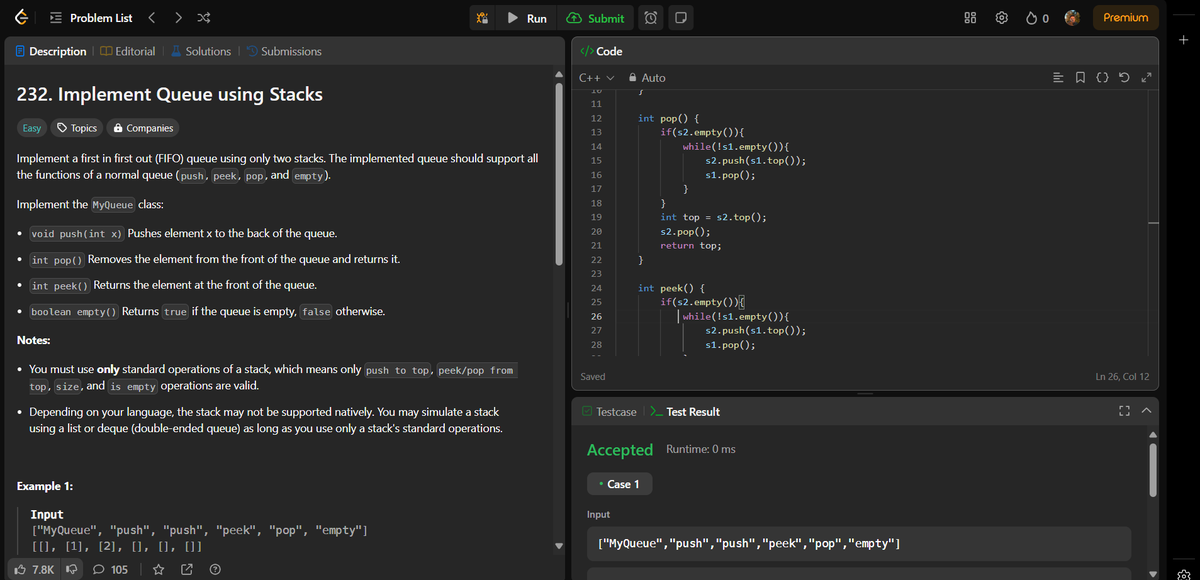Click the curly braces icon
1200x580 pixels.
pyautogui.click(x=1100, y=77)
